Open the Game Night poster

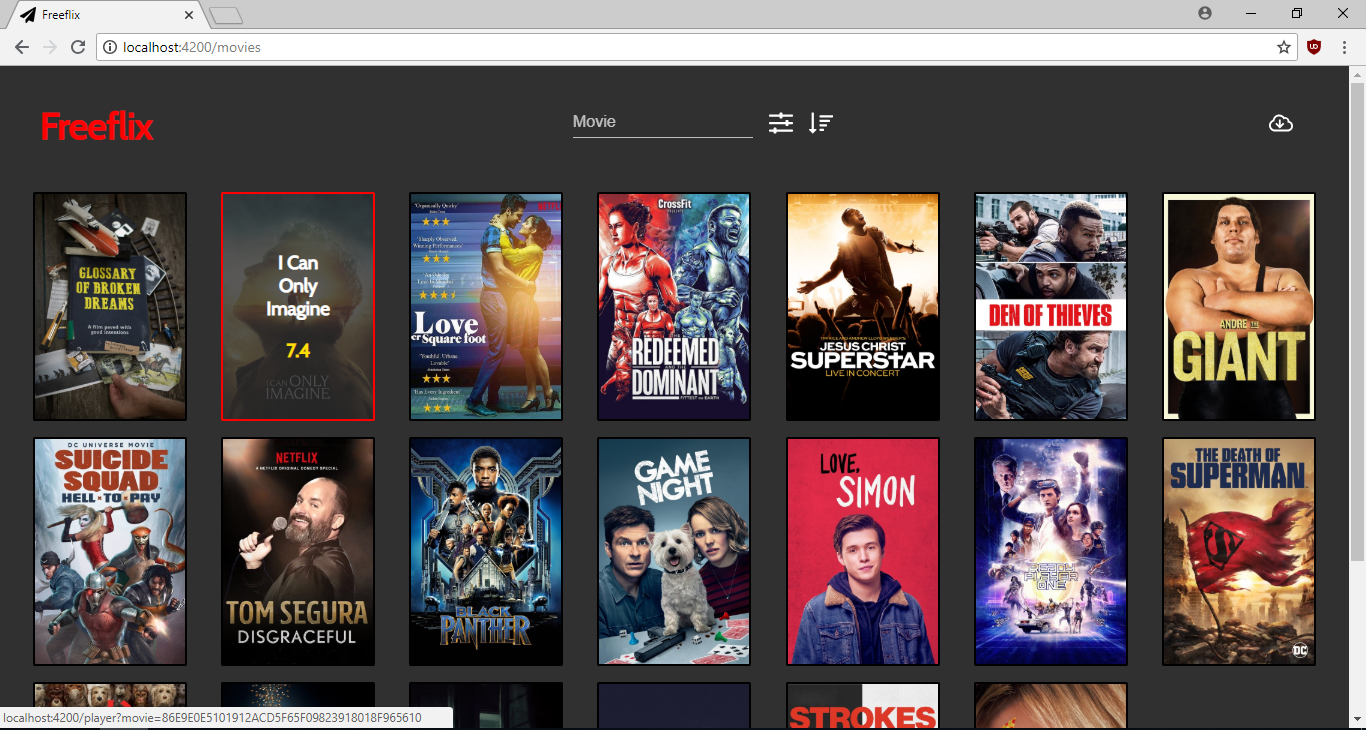(x=674, y=551)
